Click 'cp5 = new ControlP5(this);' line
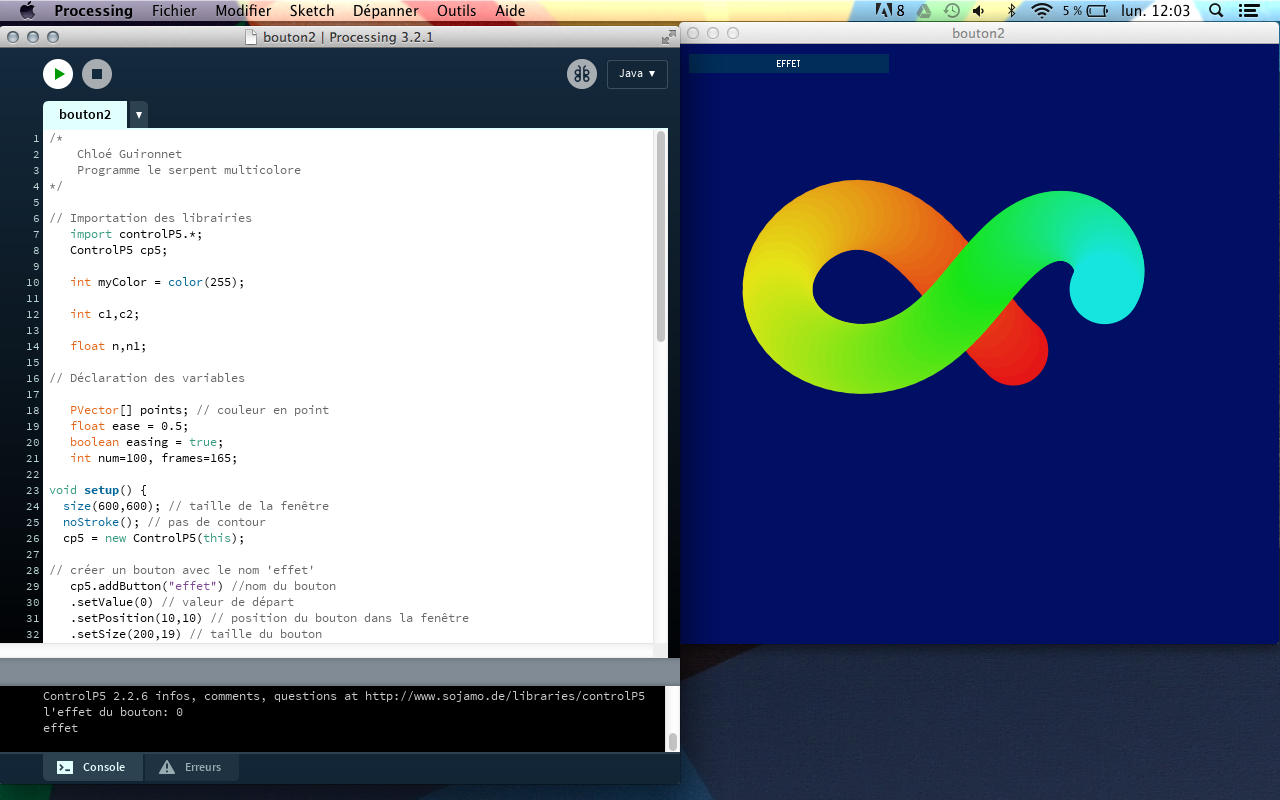 (x=154, y=538)
